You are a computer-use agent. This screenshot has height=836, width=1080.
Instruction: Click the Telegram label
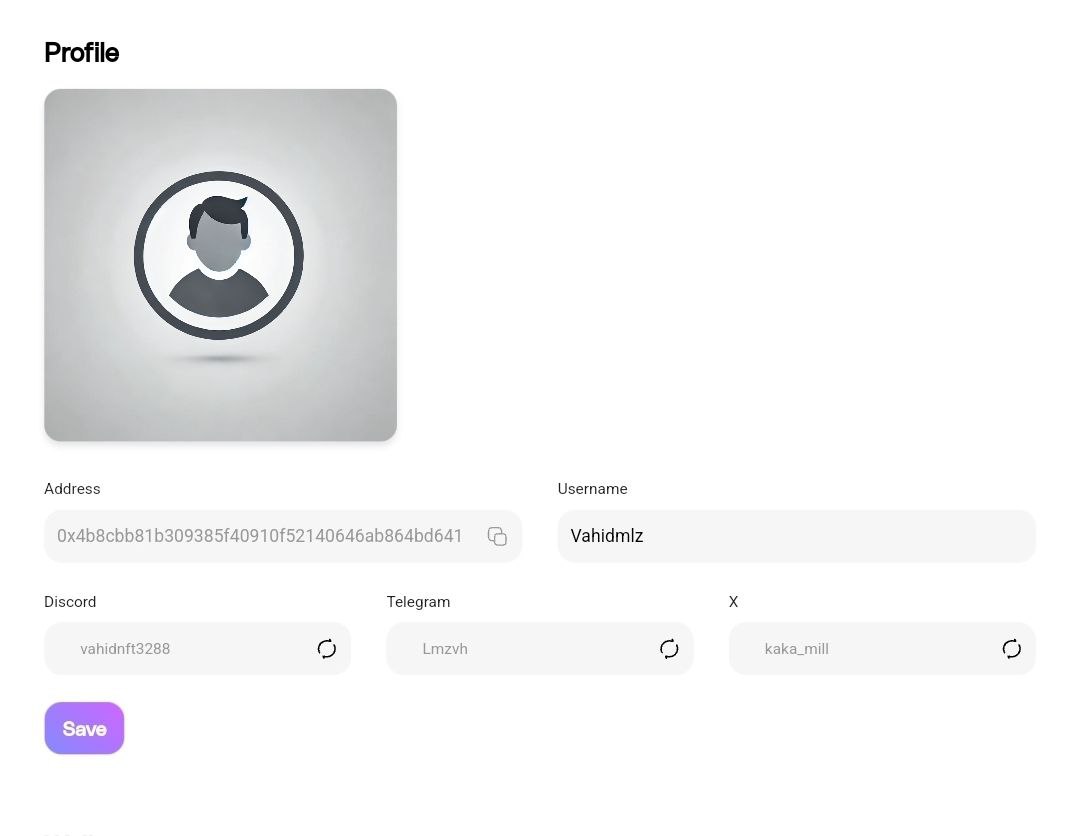point(418,602)
